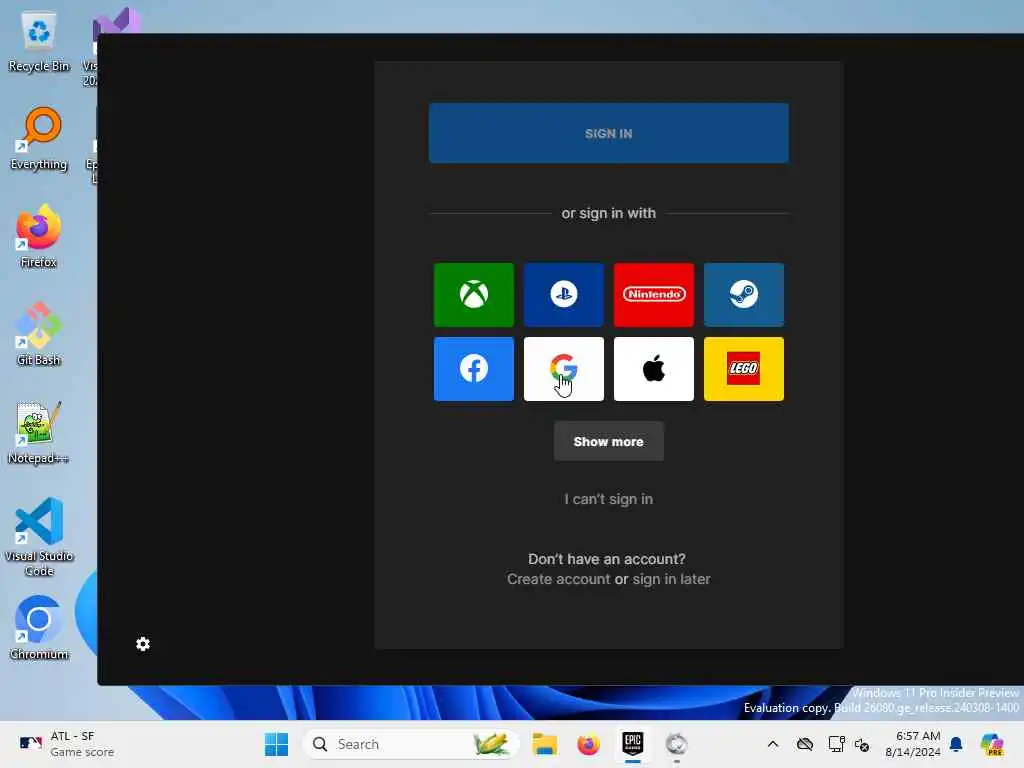Choose the LEGO sign-in option
This screenshot has width=1024, height=768.
(744, 369)
